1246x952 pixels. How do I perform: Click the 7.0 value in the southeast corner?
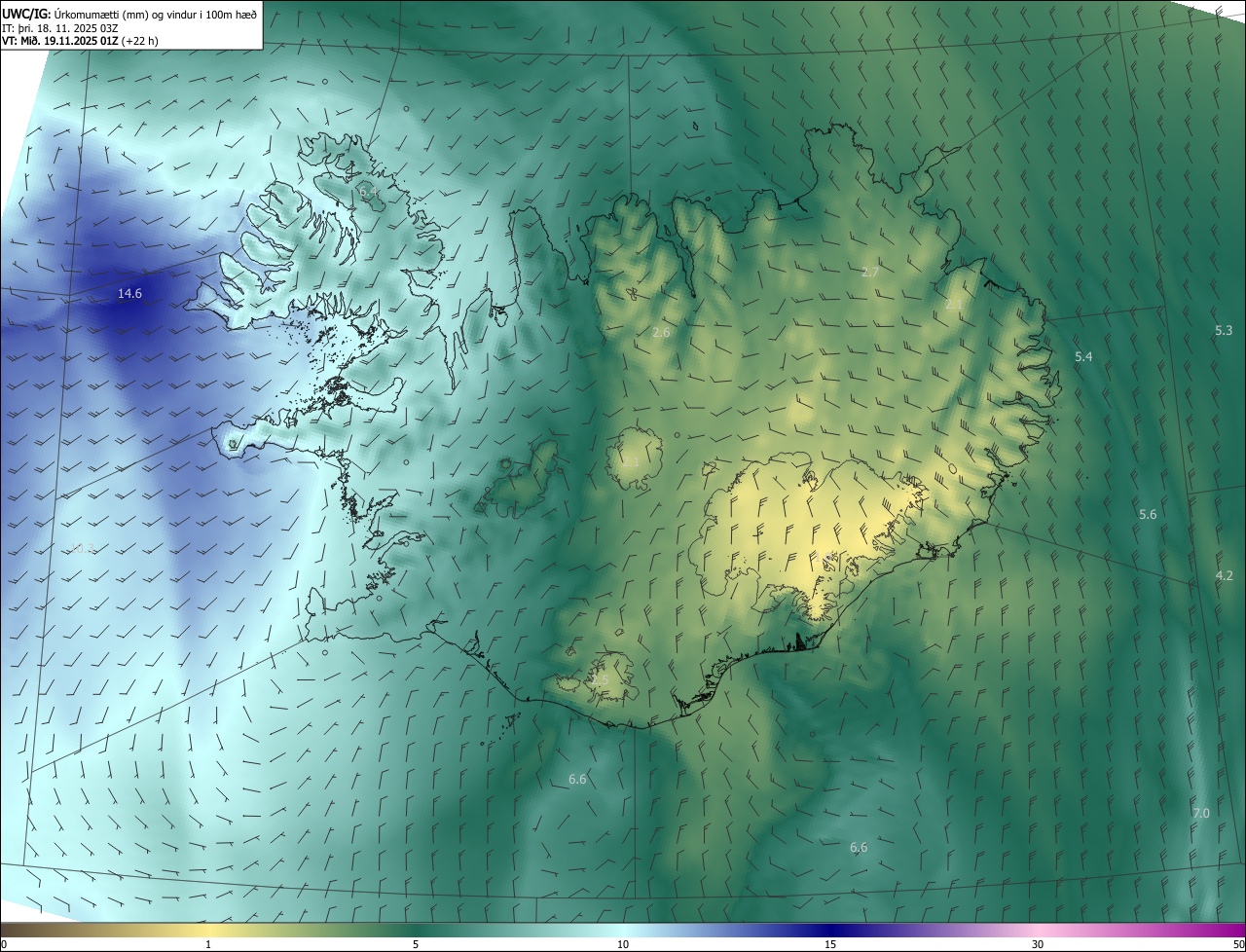coord(1200,813)
